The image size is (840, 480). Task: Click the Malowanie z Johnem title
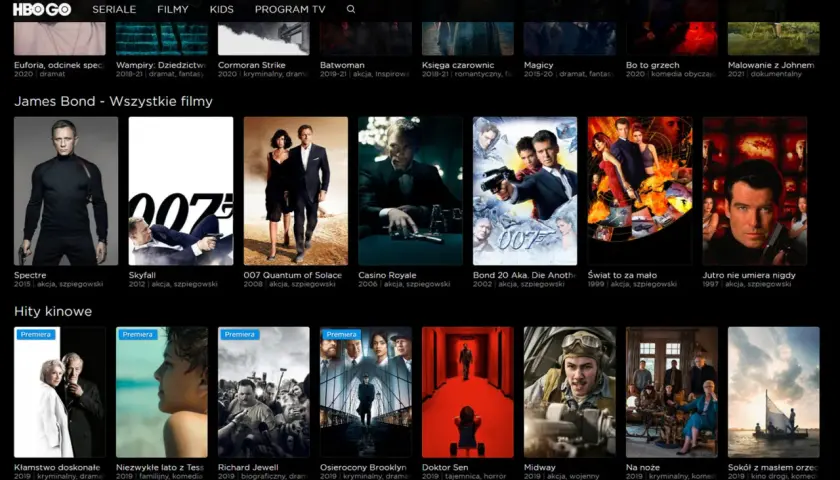pos(771,65)
